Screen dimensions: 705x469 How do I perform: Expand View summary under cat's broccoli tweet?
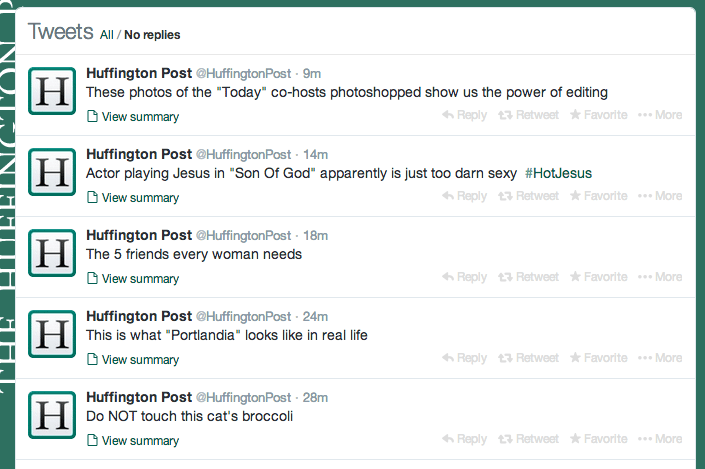point(133,441)
